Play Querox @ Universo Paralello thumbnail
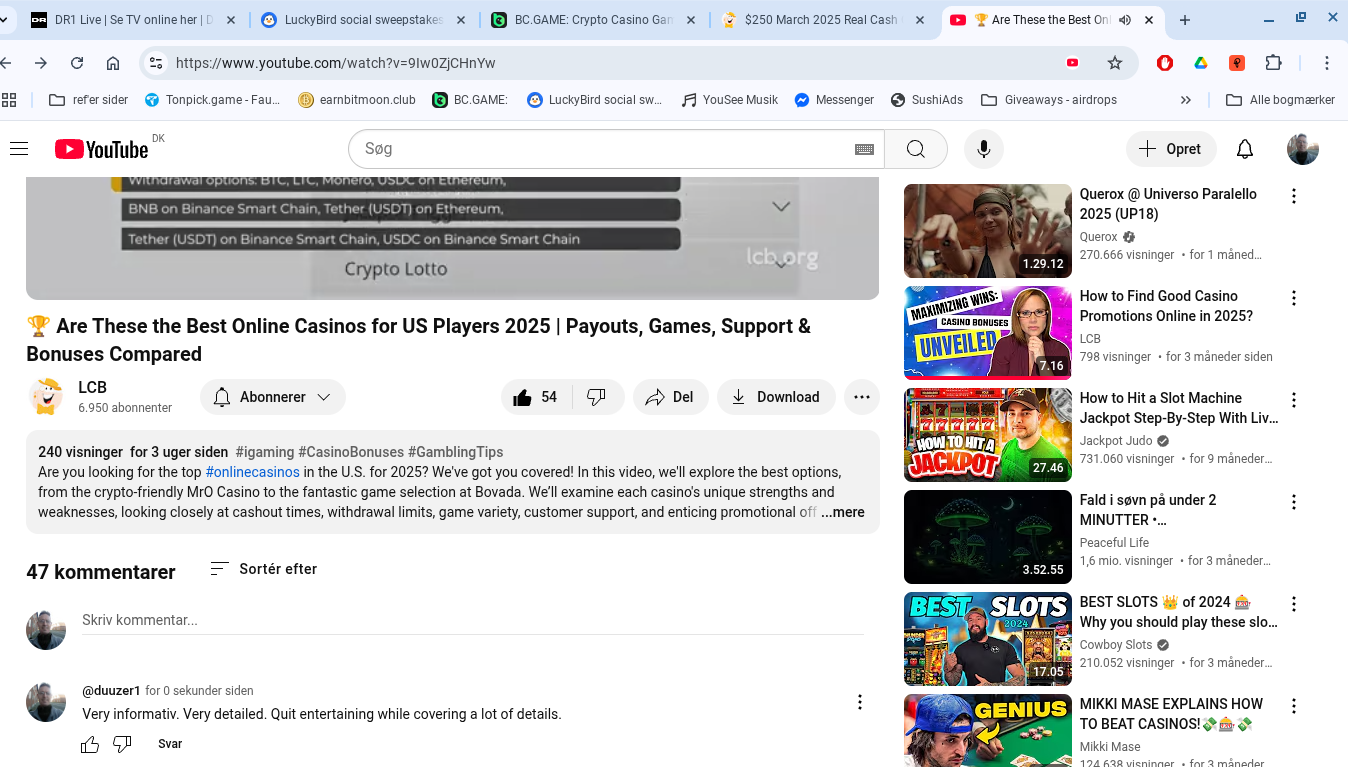The height and width of the screenshot is (767, 1348). coord(988,231)
